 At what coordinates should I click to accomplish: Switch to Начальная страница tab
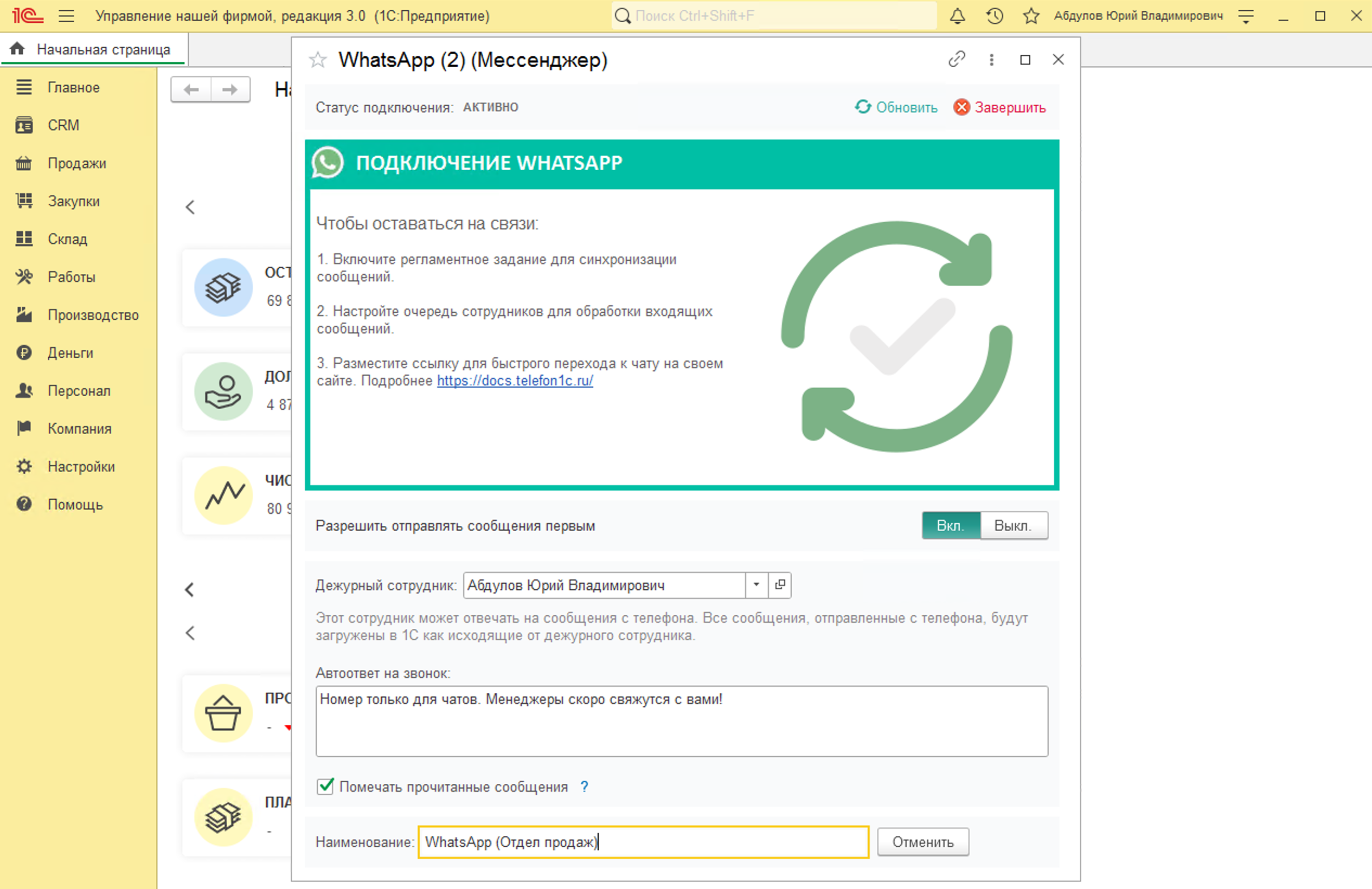[94, 49]
